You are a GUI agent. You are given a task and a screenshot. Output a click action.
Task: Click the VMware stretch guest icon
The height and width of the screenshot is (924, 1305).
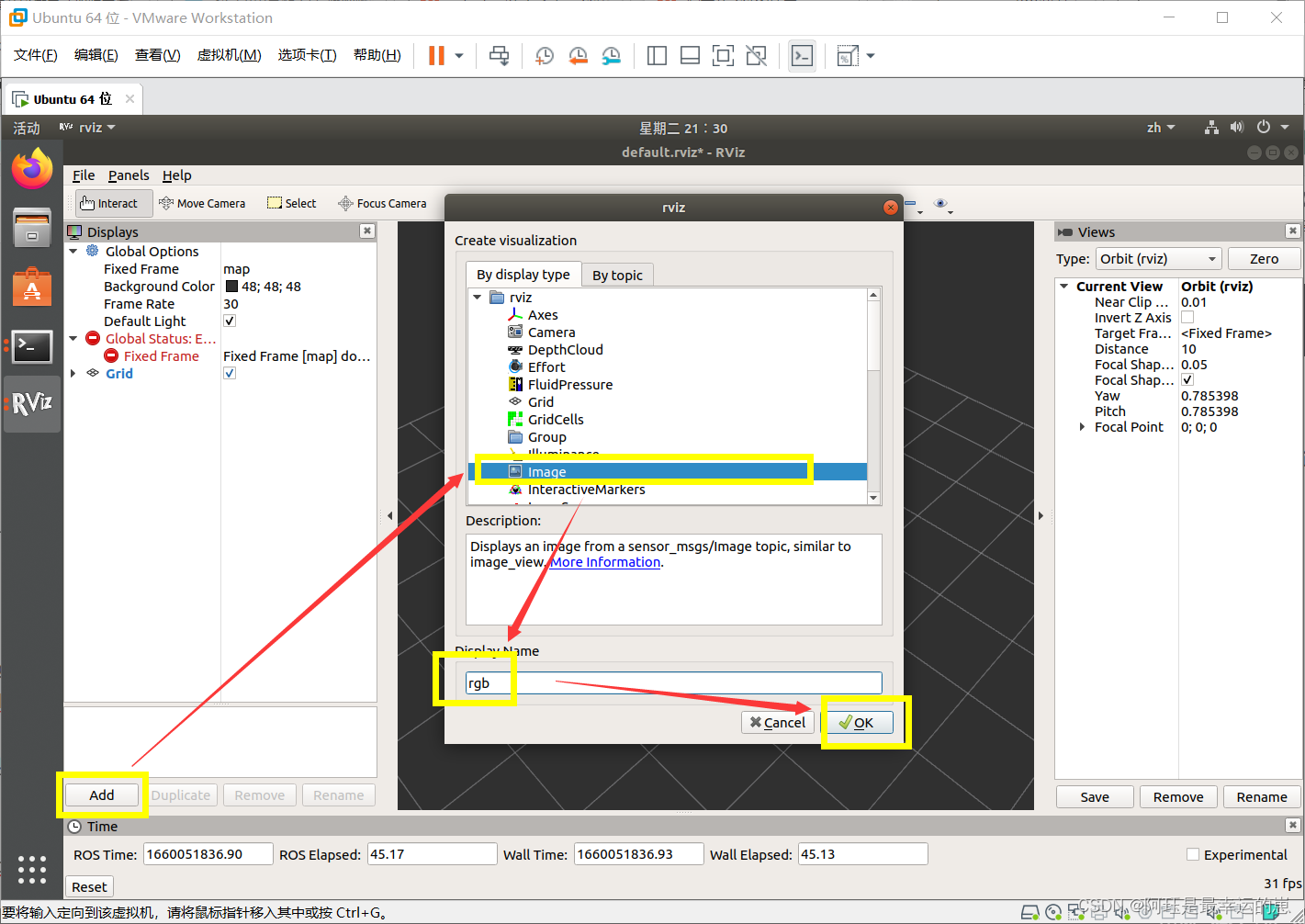coord(848,56)
